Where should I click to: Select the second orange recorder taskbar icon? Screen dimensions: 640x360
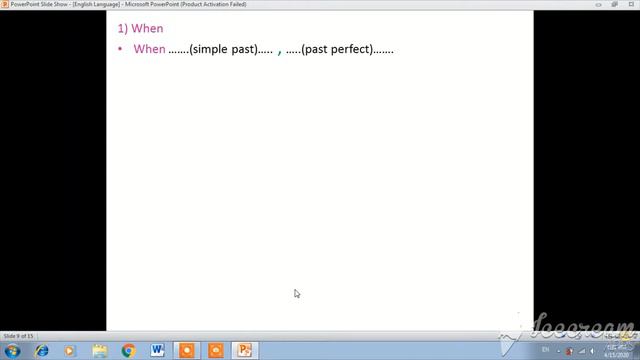(216, 351)
